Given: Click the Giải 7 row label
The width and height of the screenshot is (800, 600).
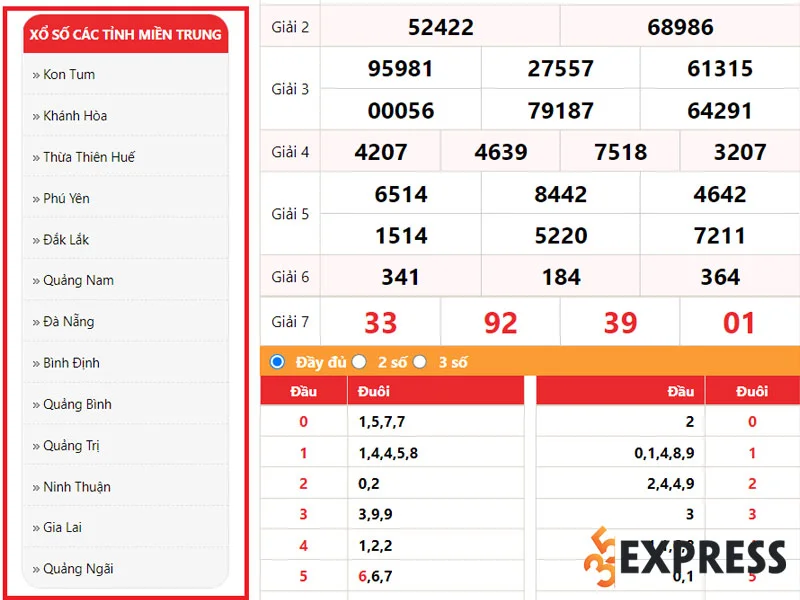Looking at the screenshot, I should pyautogui.click(x=290, y=322).
